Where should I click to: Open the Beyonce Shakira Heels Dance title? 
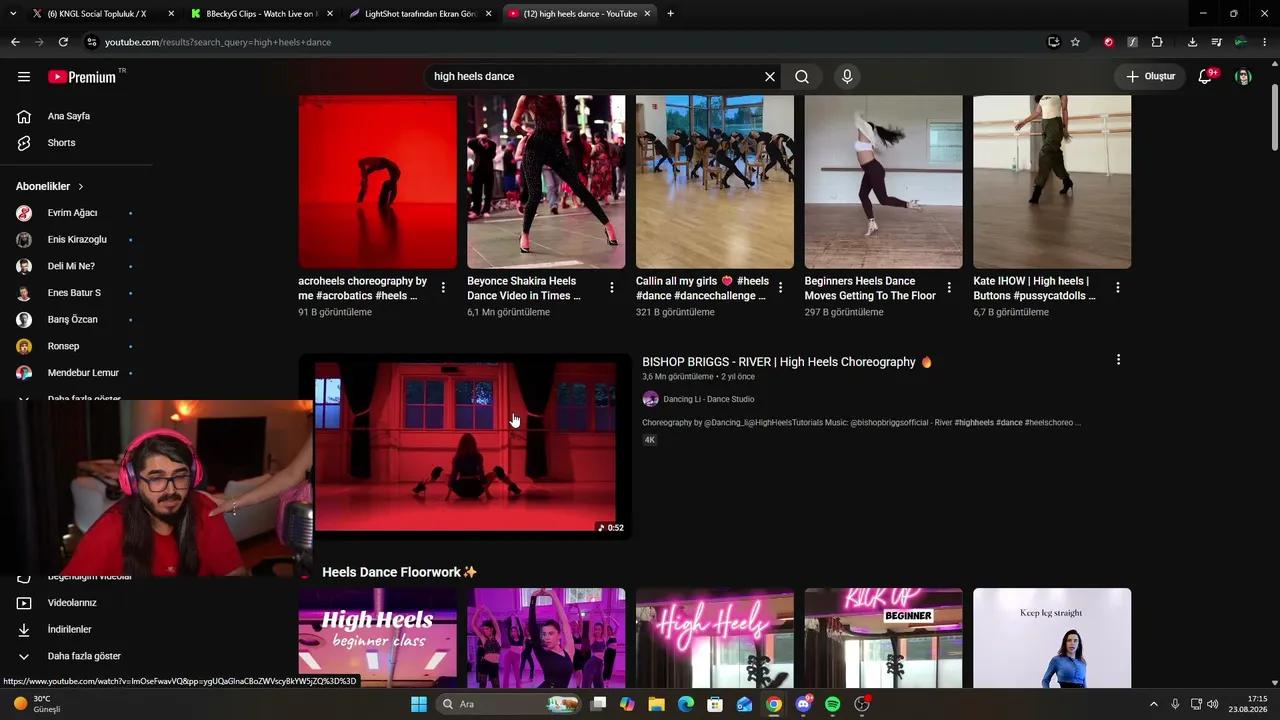click(524, 288)
